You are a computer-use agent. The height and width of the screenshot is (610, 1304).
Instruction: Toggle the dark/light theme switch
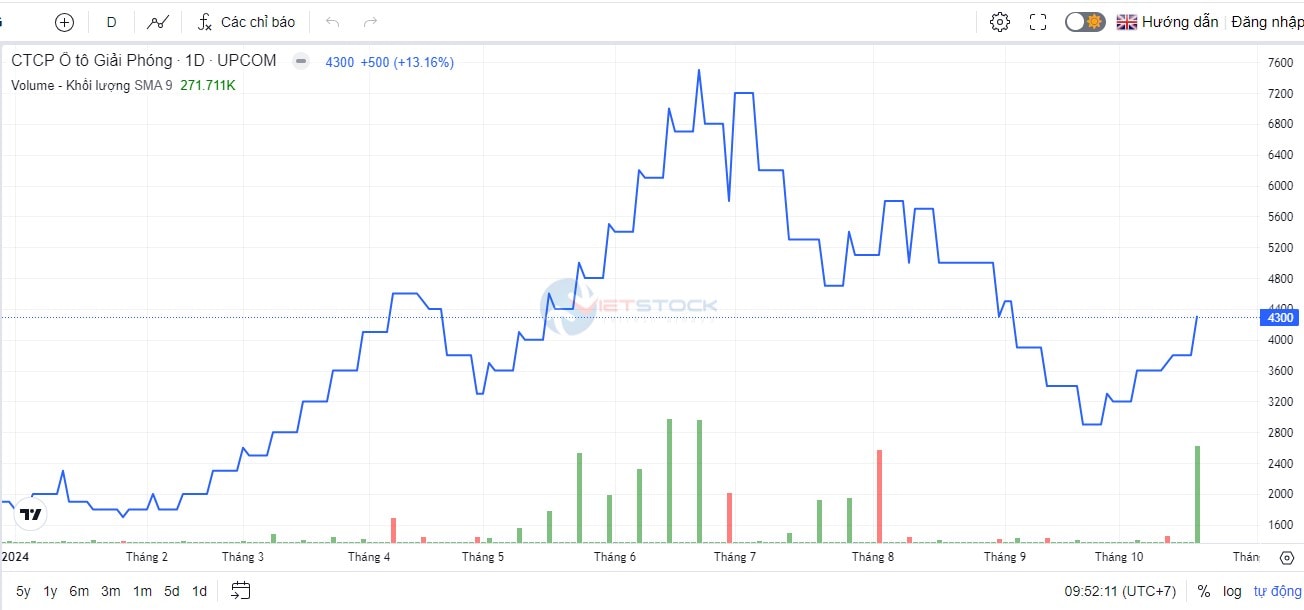click(x=1084, y=22)
